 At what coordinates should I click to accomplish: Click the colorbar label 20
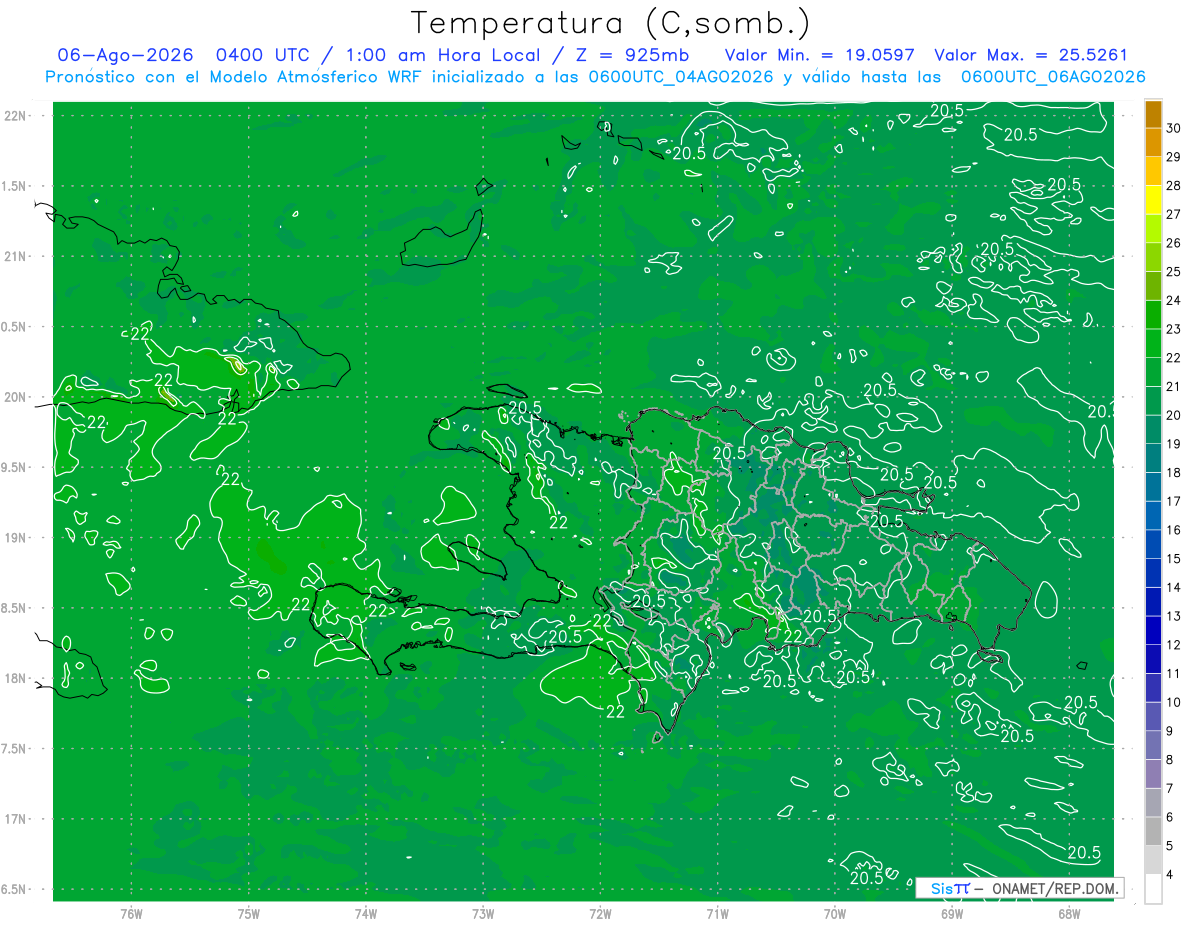click(1174, 415)
